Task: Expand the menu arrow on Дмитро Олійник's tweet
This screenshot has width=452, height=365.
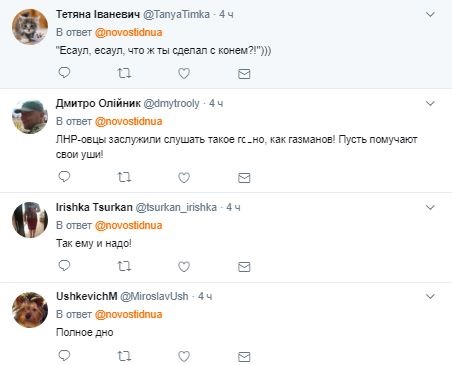Action: click(x=430, y=104)
